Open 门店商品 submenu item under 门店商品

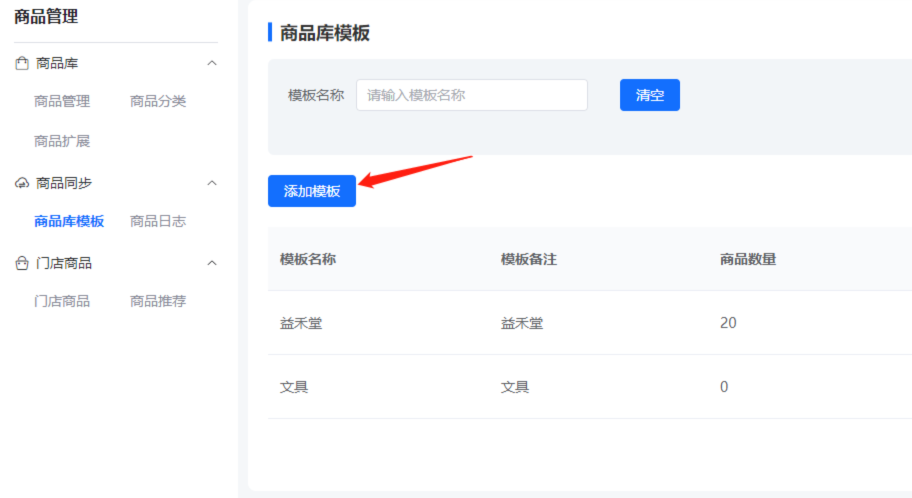pos(62,301)
